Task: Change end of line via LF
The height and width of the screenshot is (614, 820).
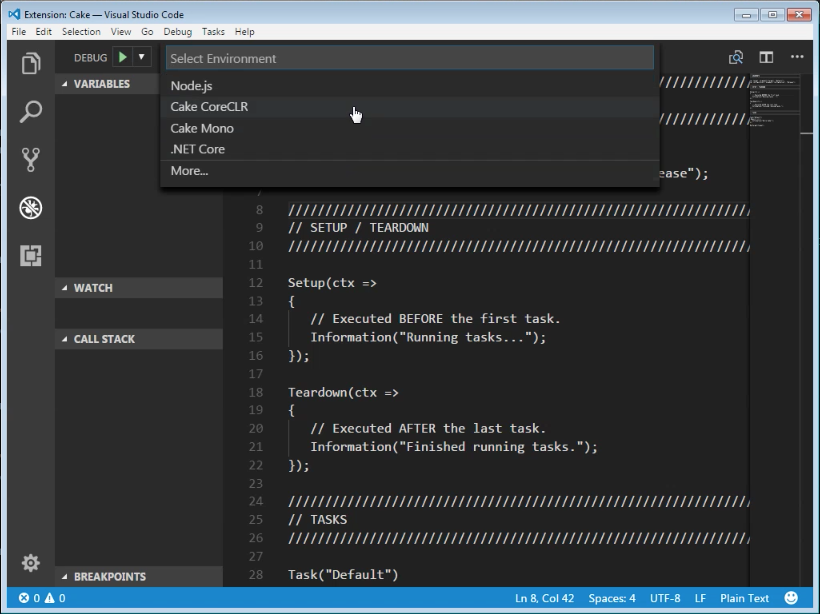Action: pyautogui.click(x=700, y=598)
